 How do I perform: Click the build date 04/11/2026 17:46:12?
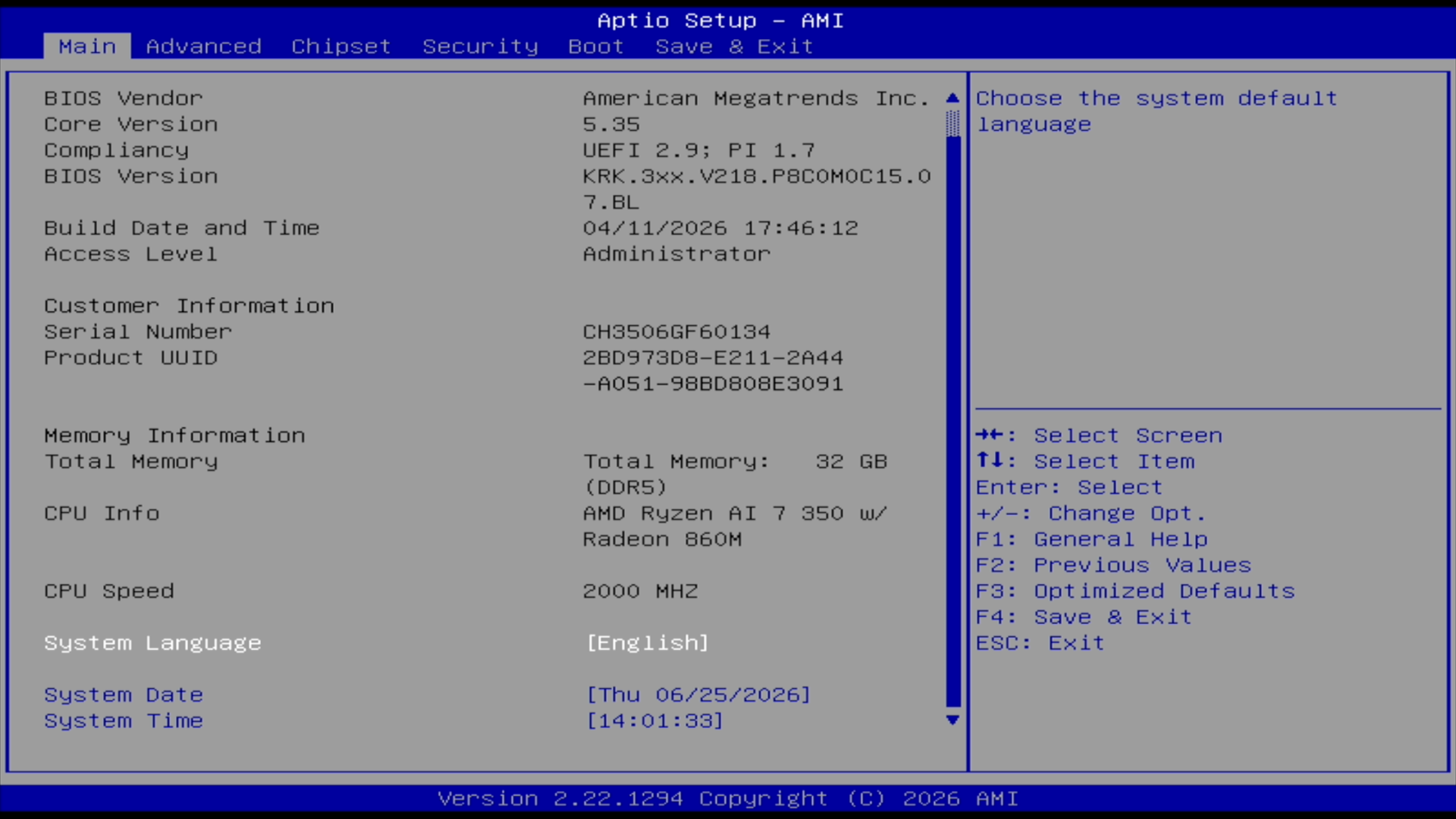(720, 228)
